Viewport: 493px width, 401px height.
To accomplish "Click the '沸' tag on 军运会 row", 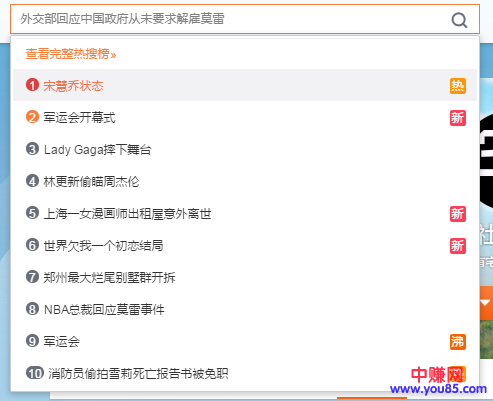I will pos(458,342).
